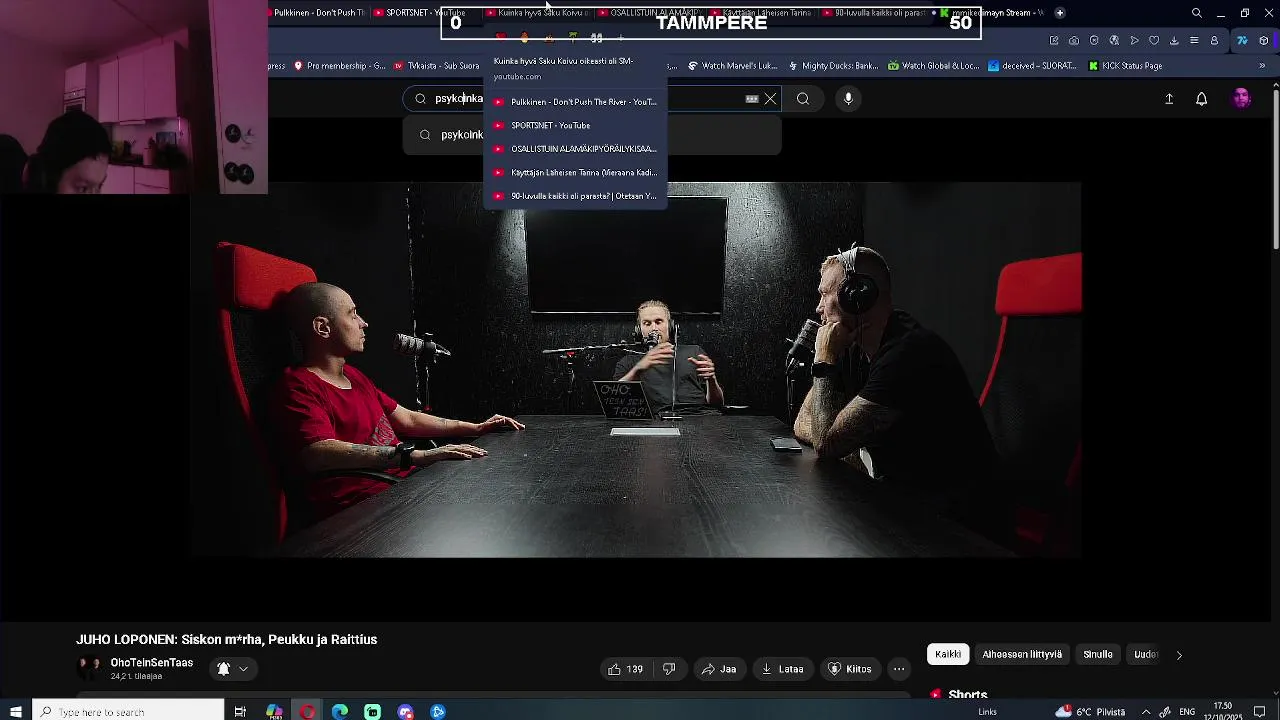Open the easy setup menu icon
Viewport: 1280px width, 720px height.
click(1194, 41)
